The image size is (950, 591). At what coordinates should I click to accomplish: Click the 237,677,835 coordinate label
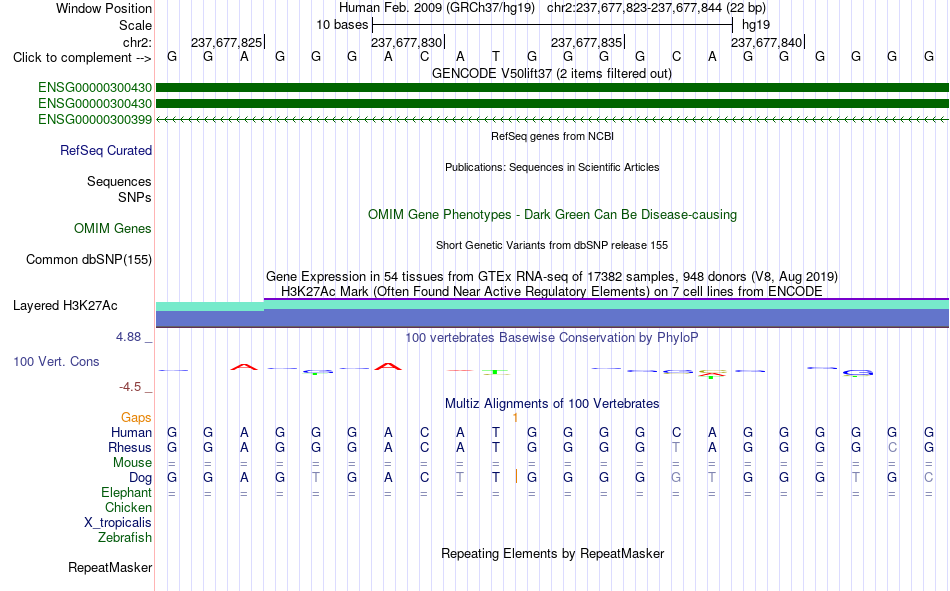[x=586, y=42]
